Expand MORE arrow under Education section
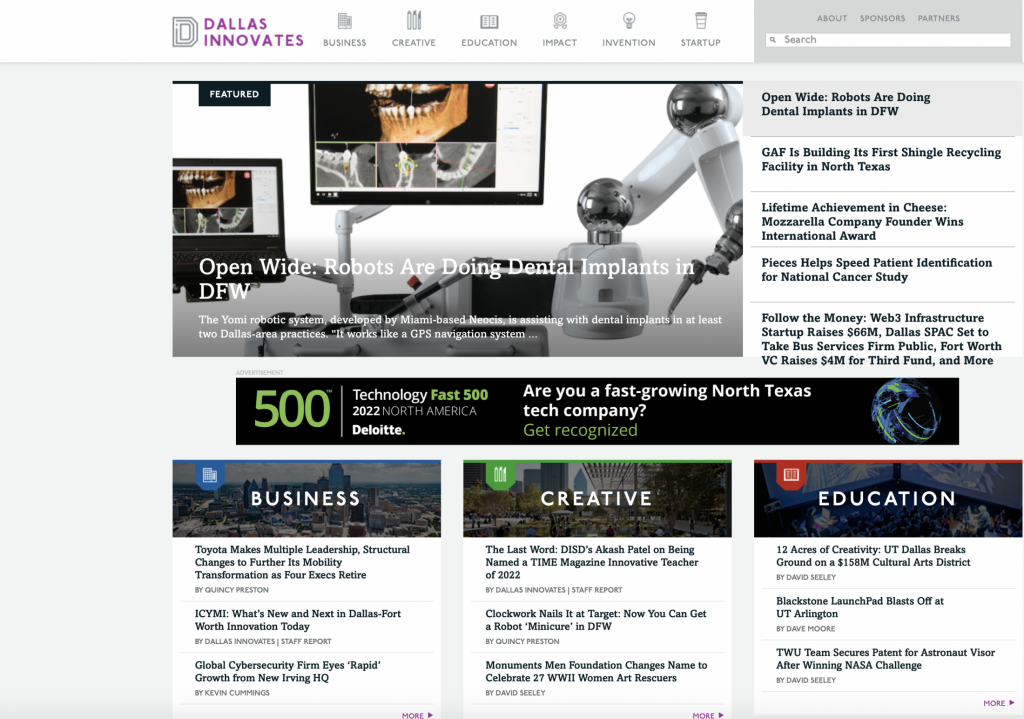 coord(998,703)
